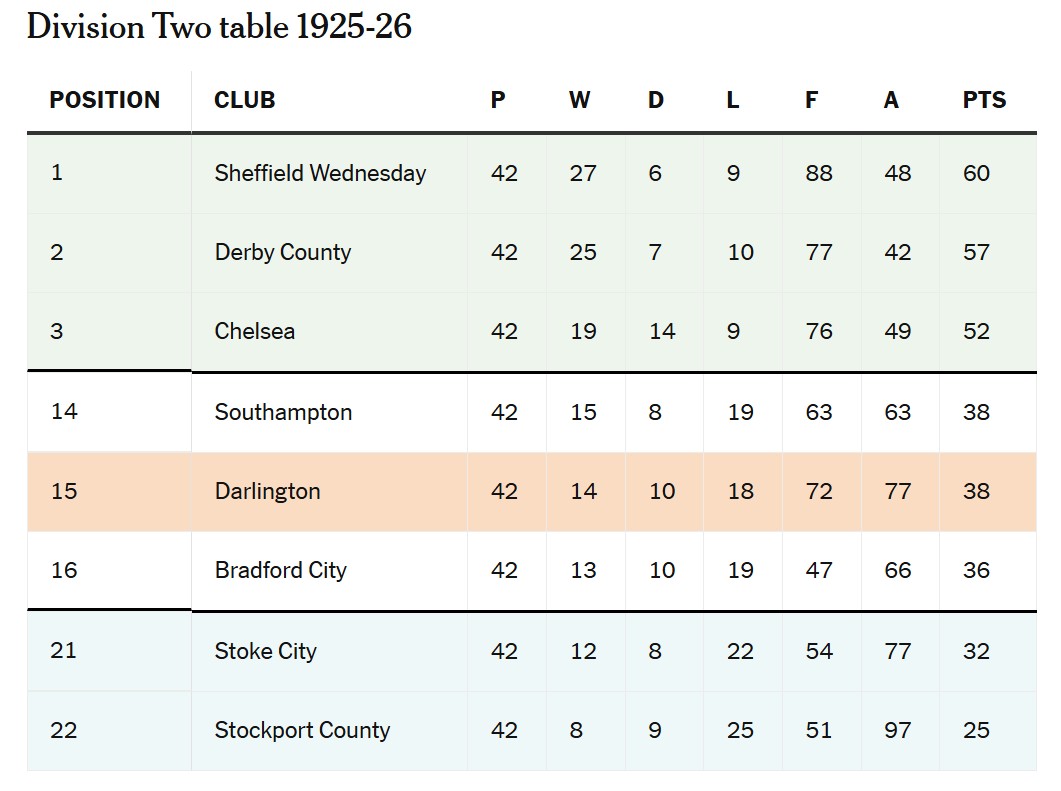Click the Chelsea club name

(x=255, y=331)
